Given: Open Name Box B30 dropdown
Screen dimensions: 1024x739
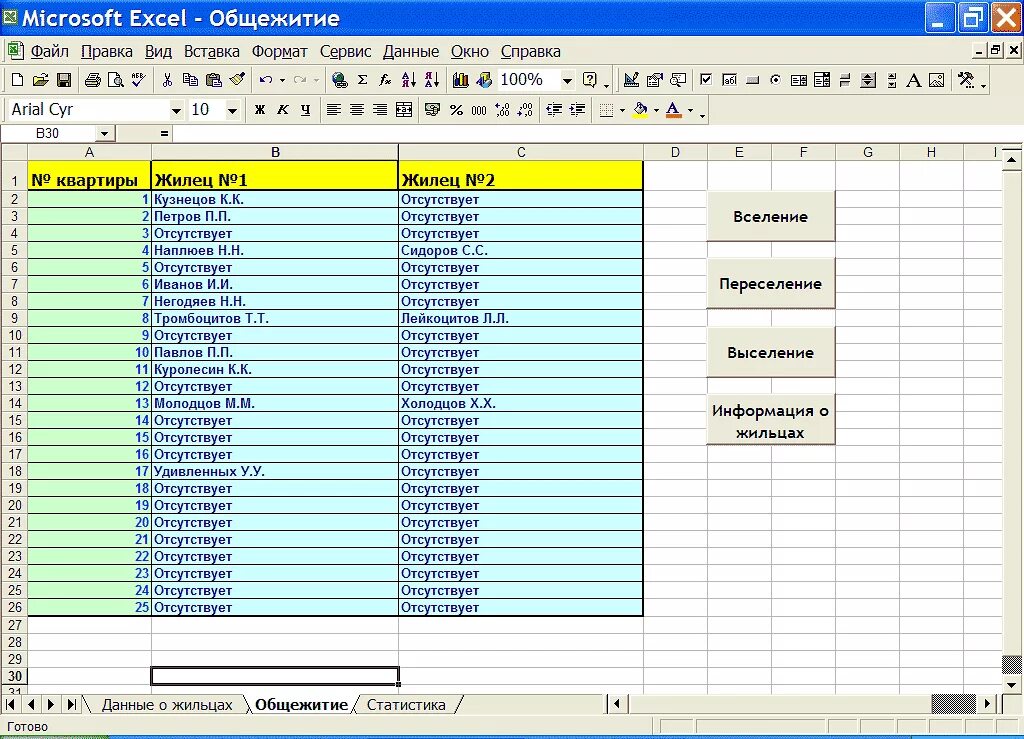Looking at the screenshot, I should 104,134.
